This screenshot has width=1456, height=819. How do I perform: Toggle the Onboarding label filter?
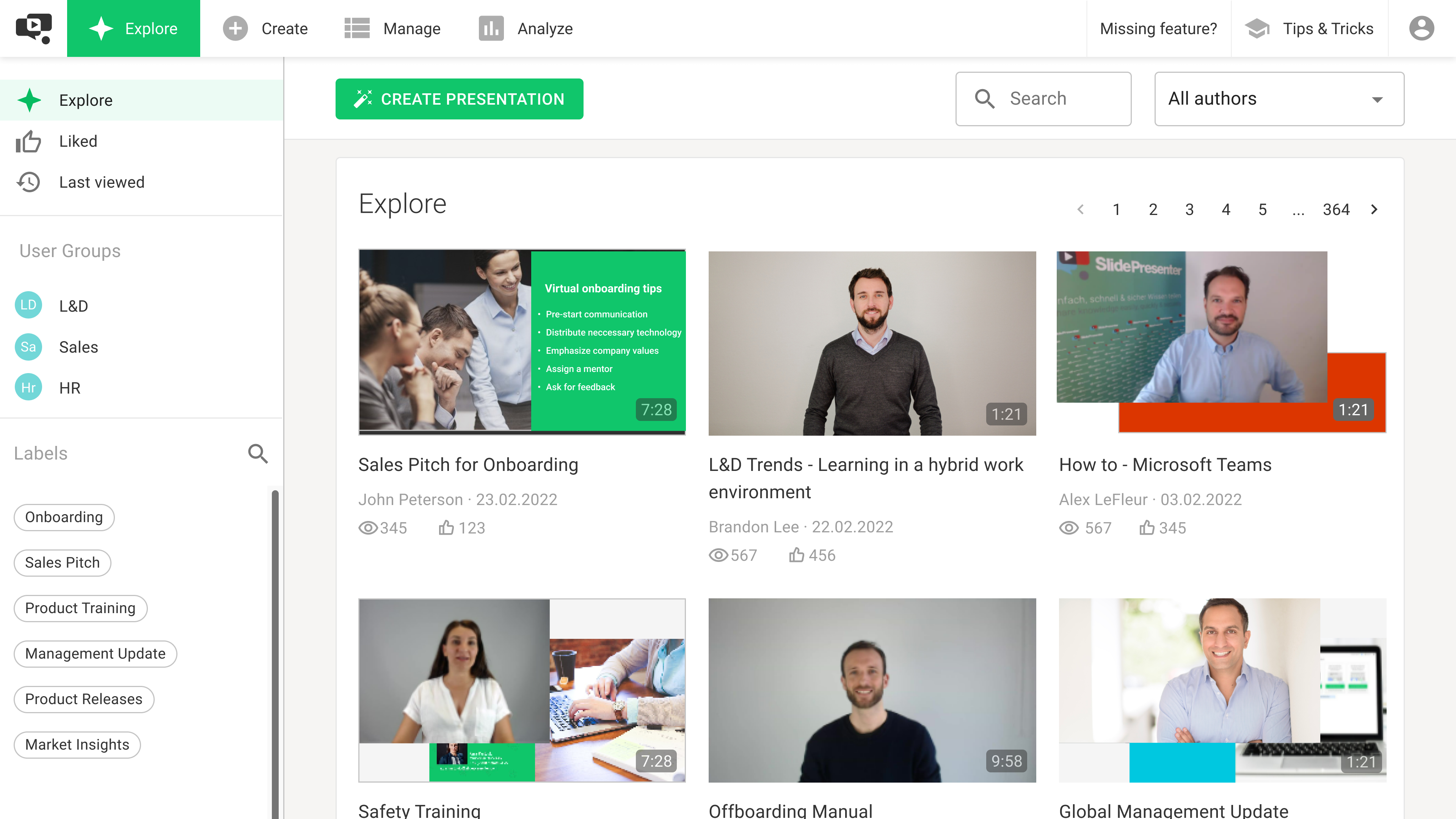[63, 517]
